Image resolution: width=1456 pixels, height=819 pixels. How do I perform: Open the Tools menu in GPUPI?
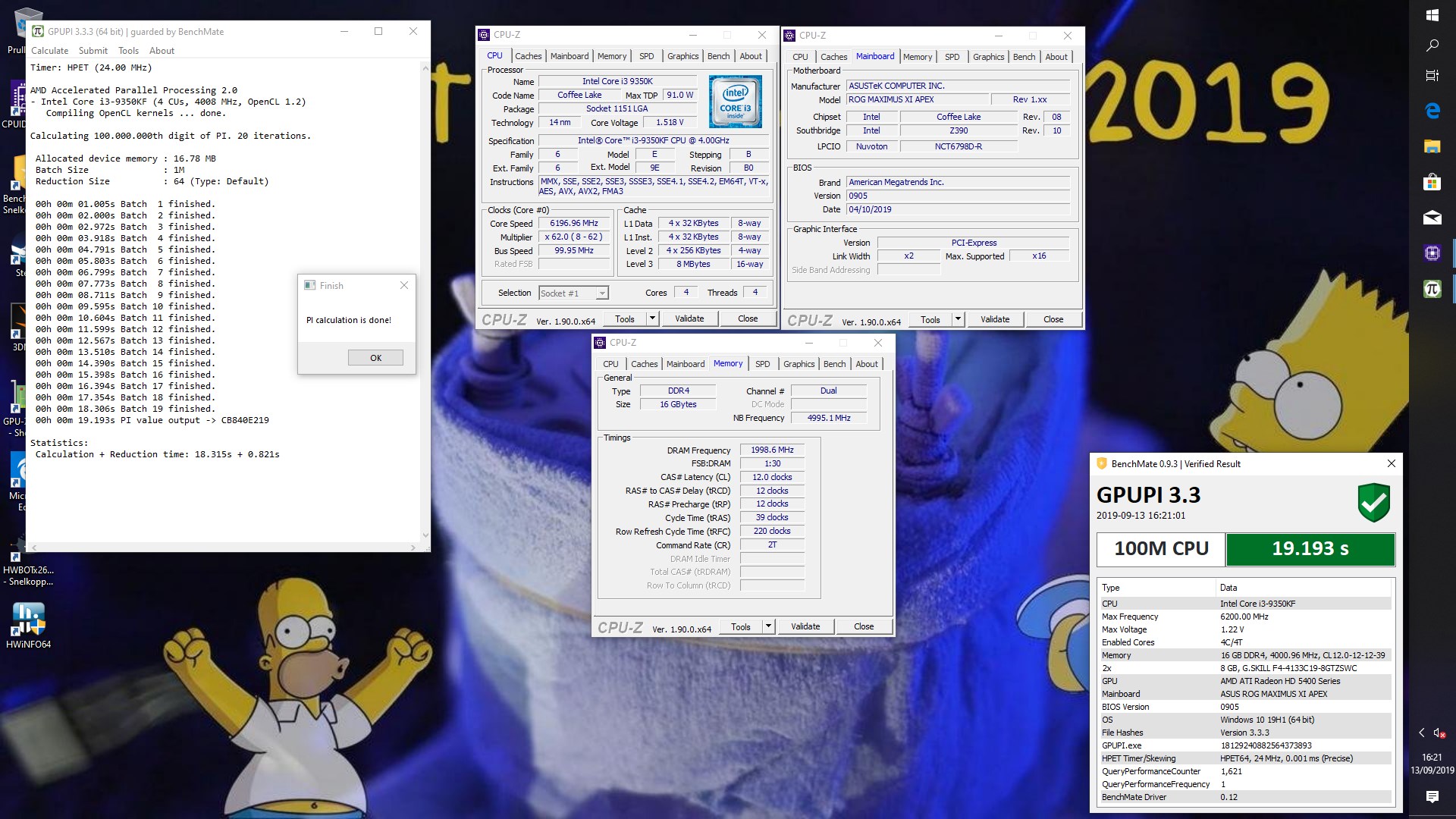[x=128, y=51]
